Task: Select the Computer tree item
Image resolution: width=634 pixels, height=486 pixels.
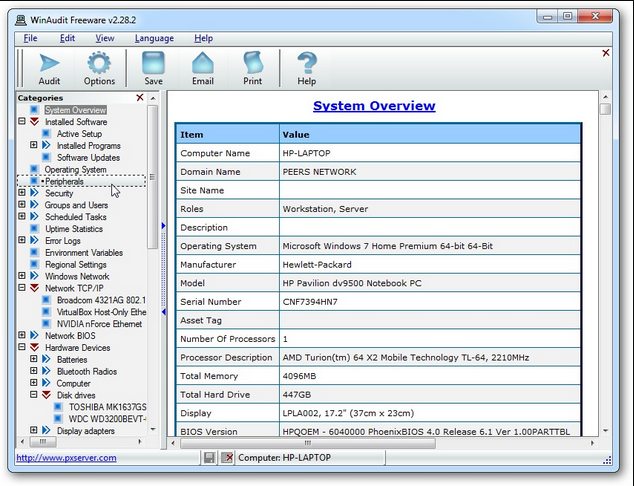Action: (73, 383)
